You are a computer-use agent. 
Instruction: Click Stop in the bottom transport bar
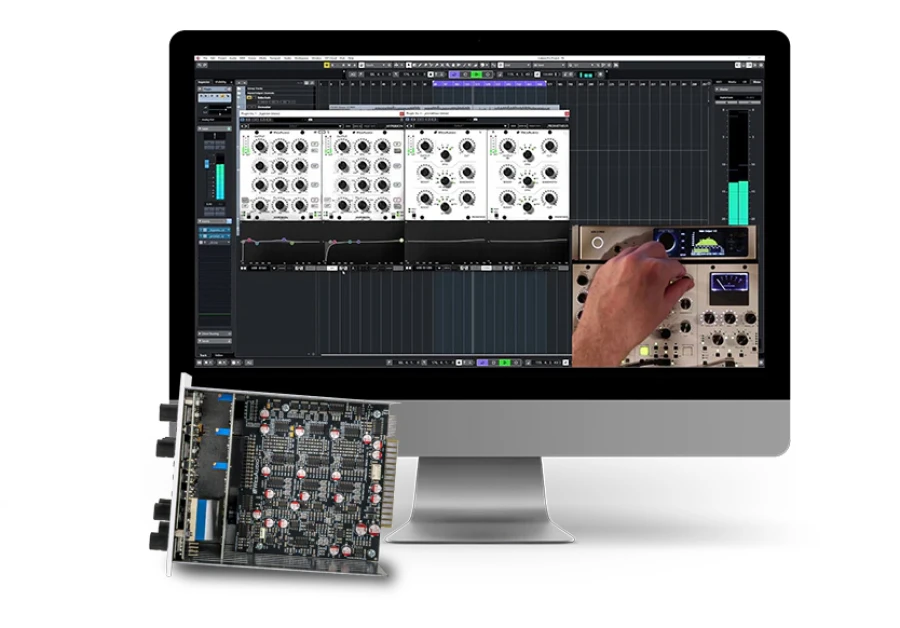click(493, 362)
